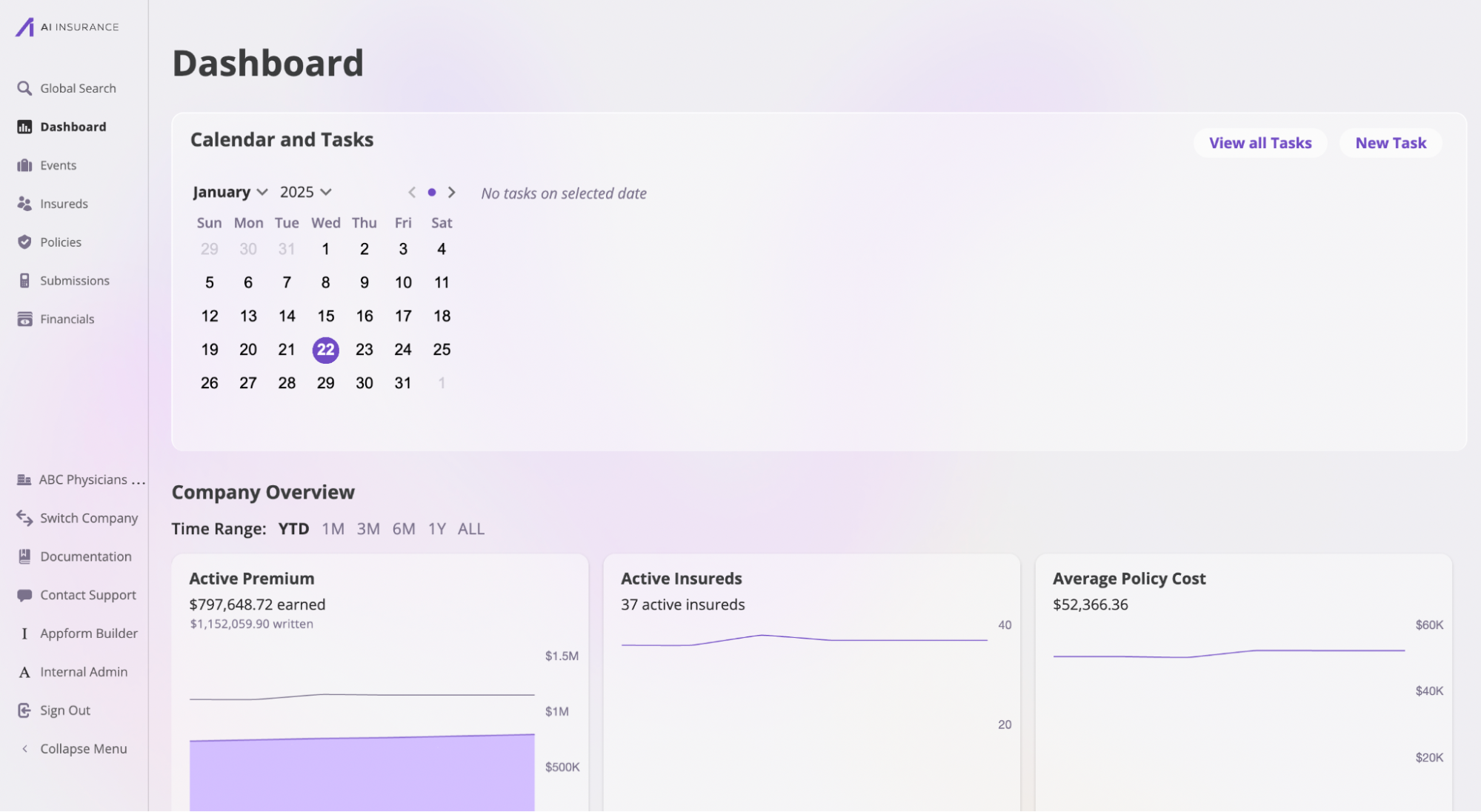The height and width of the screenshot is (812, 1481).
Task: Click the ABC Physicians building icon
Action: (x=24, y=479)
